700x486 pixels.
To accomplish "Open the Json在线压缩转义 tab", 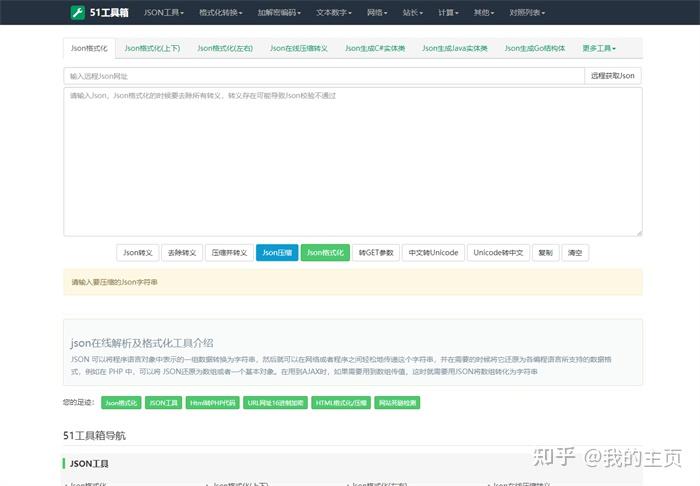I will tap(299, 48).
